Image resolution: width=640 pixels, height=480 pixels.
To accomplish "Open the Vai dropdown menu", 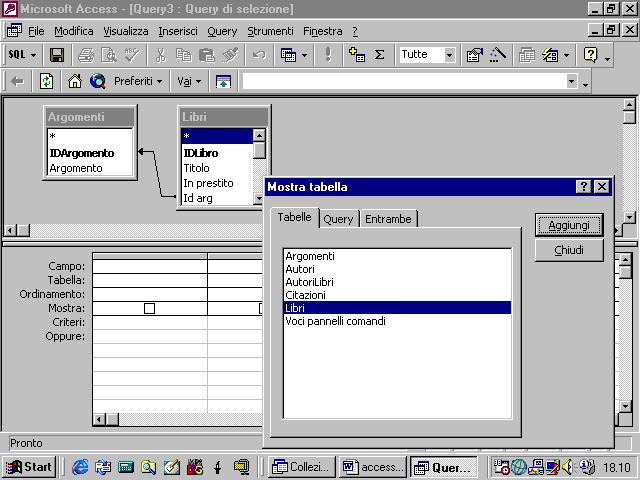I will pos(189,81).
